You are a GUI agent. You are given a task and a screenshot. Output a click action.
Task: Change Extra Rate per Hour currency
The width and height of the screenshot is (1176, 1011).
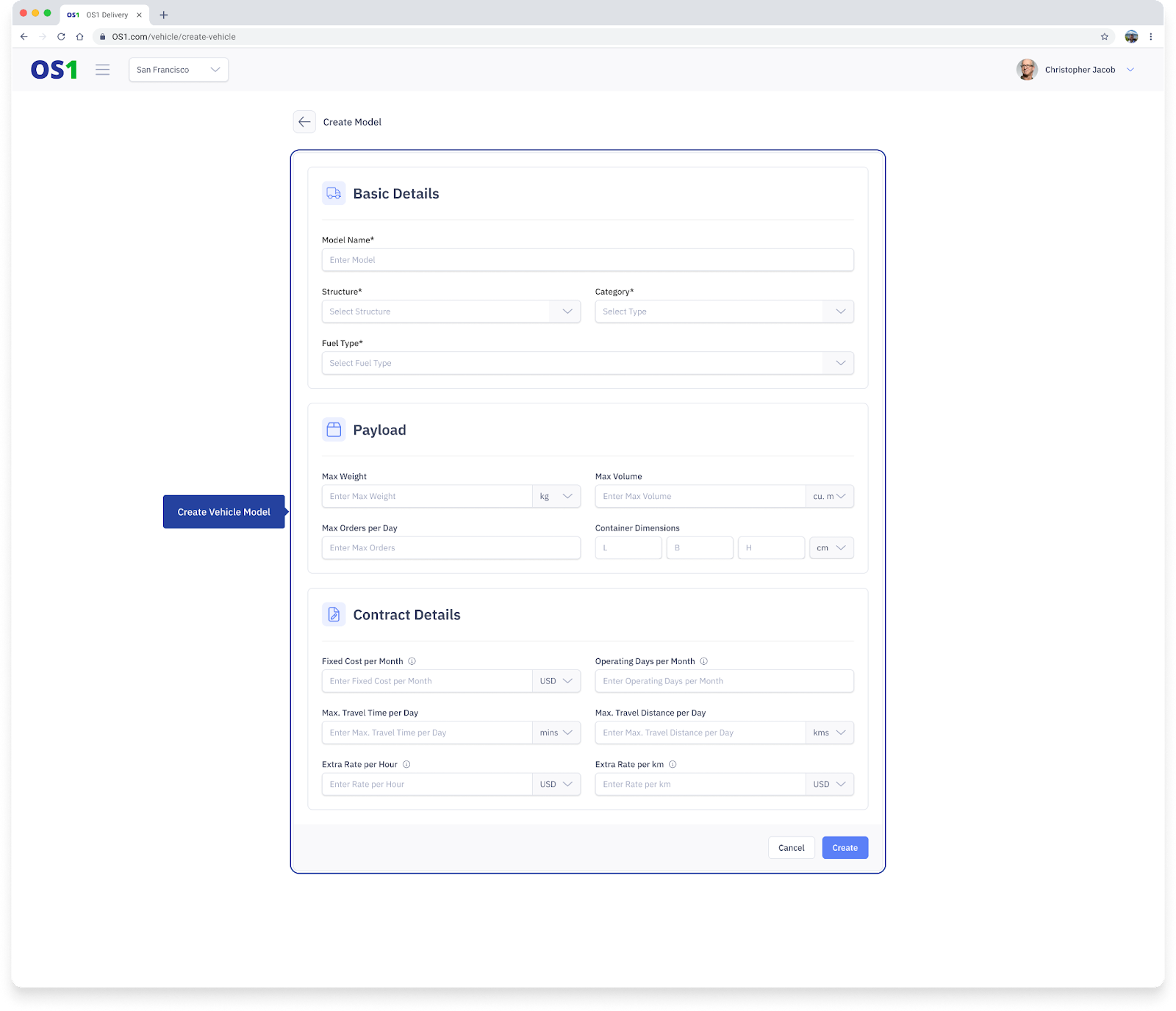(x=556, y=784)
